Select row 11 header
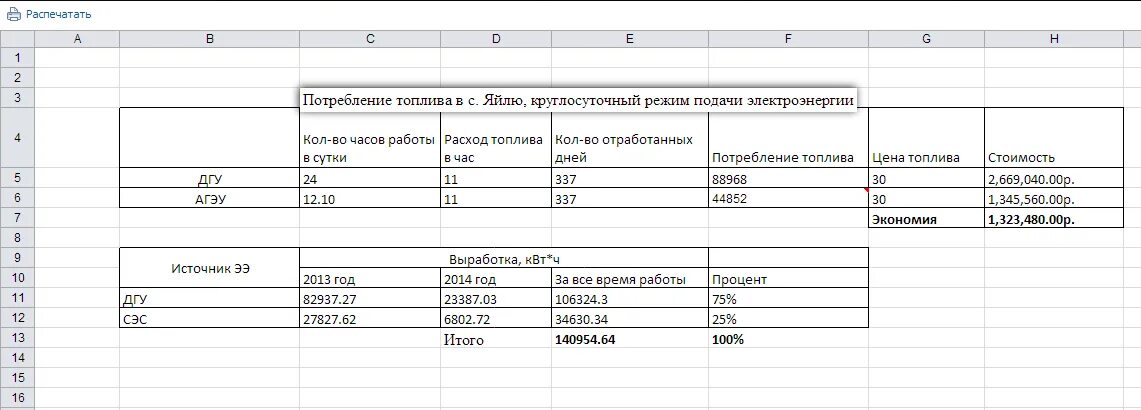The width and height of the screenshot is (1141, 410). point(17,298)
